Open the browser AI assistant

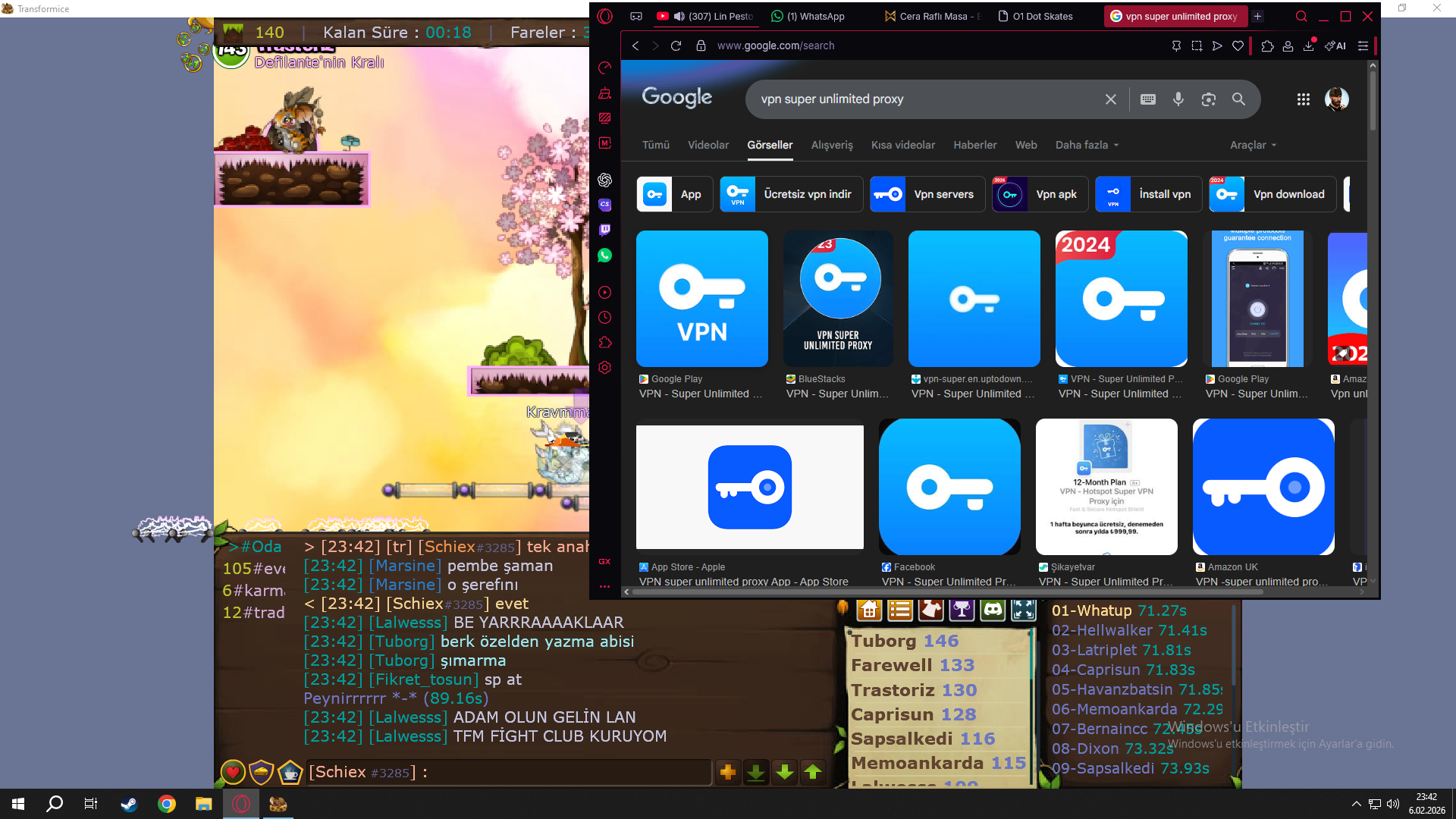click(x=1335, y=45)
